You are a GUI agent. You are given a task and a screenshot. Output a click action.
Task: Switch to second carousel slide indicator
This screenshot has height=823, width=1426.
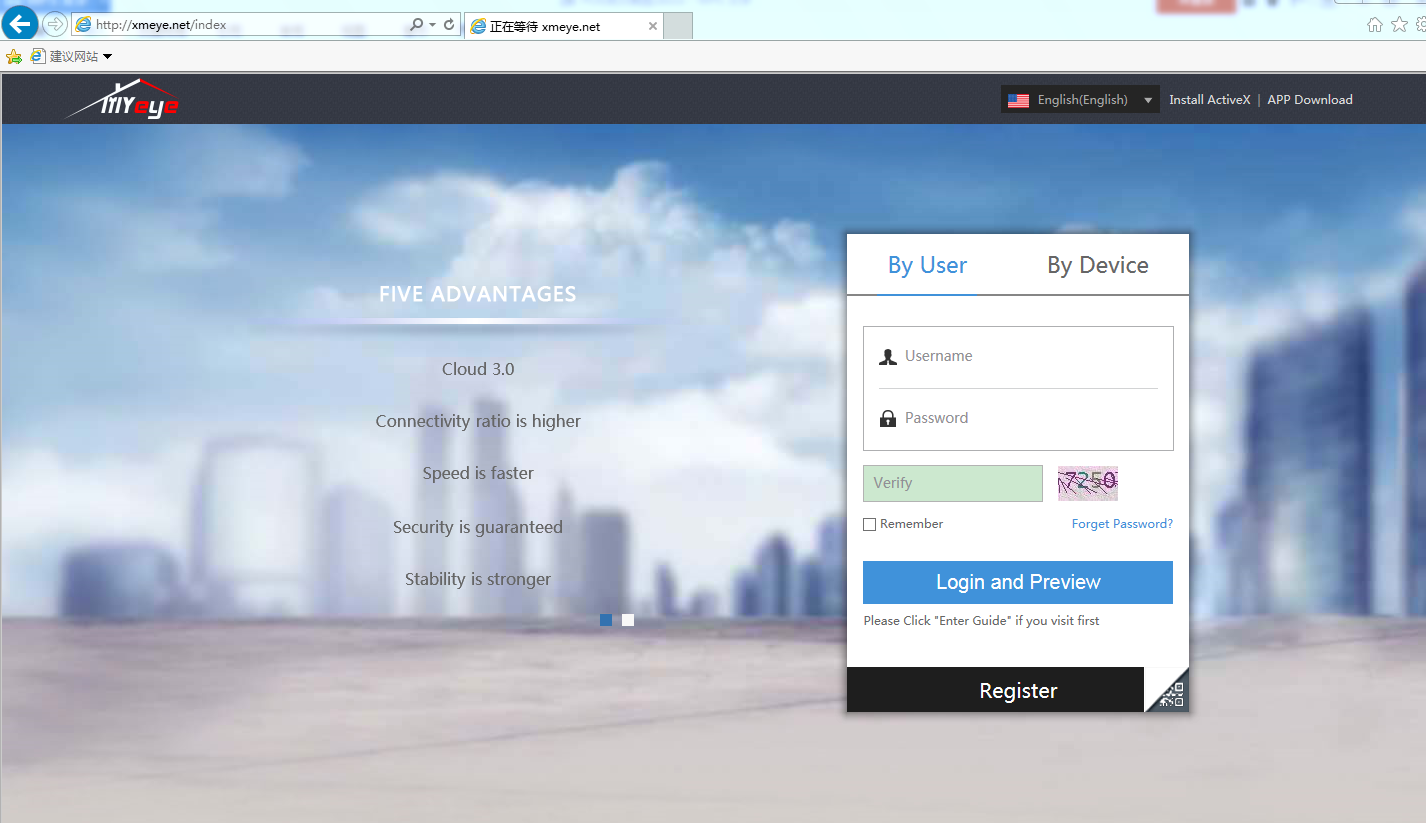click(628, 620)
